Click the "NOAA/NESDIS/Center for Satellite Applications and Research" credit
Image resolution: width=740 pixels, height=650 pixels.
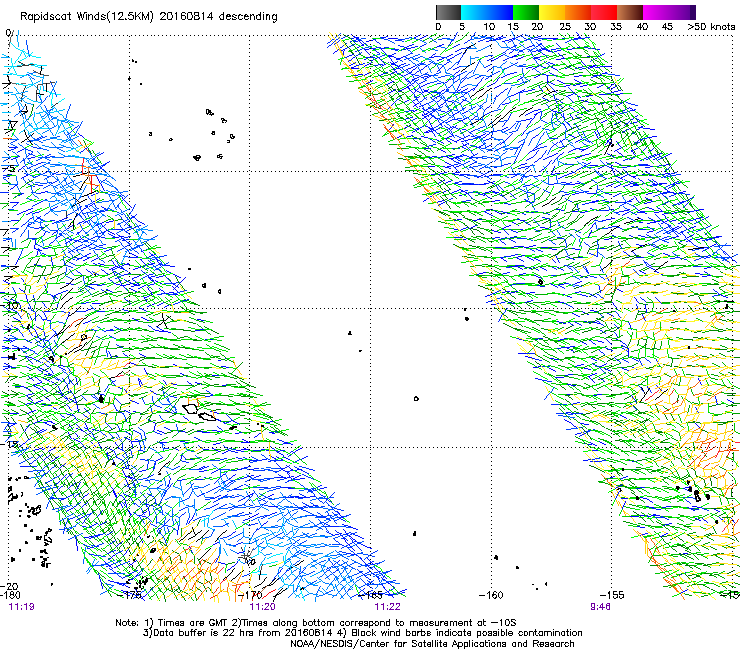(432, 644)
